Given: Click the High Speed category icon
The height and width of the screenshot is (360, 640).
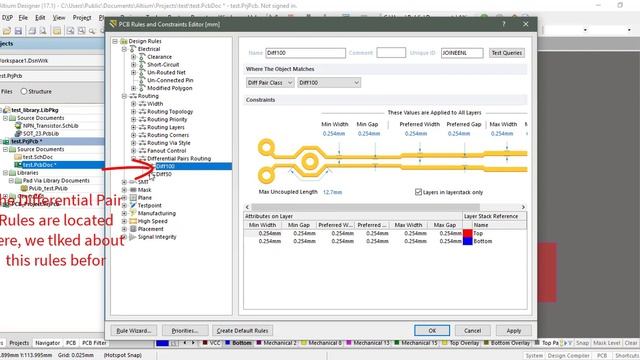Looking at the screenshot, I should click(133, 221).
